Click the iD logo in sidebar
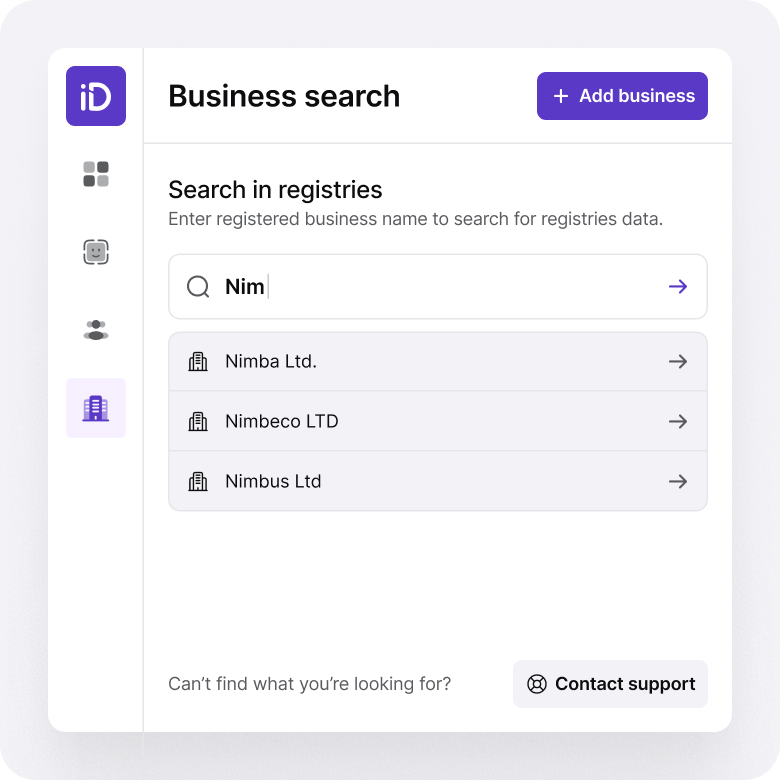The image size is (780, 780). [96, 96]
